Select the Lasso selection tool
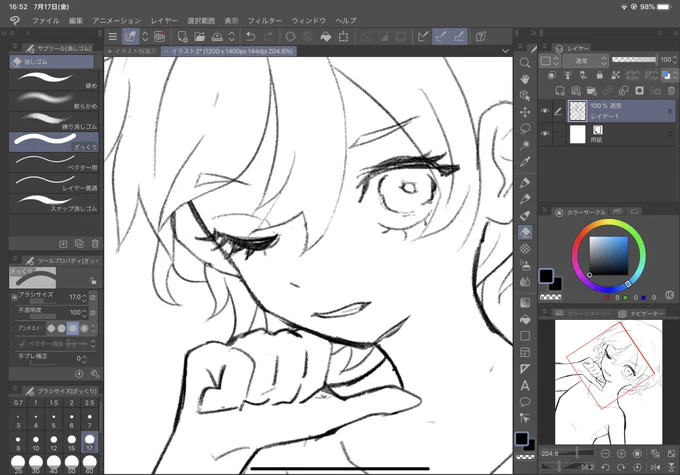Image resolution: width=680 pixels, height=475 pixels. [x=525, y=129]
